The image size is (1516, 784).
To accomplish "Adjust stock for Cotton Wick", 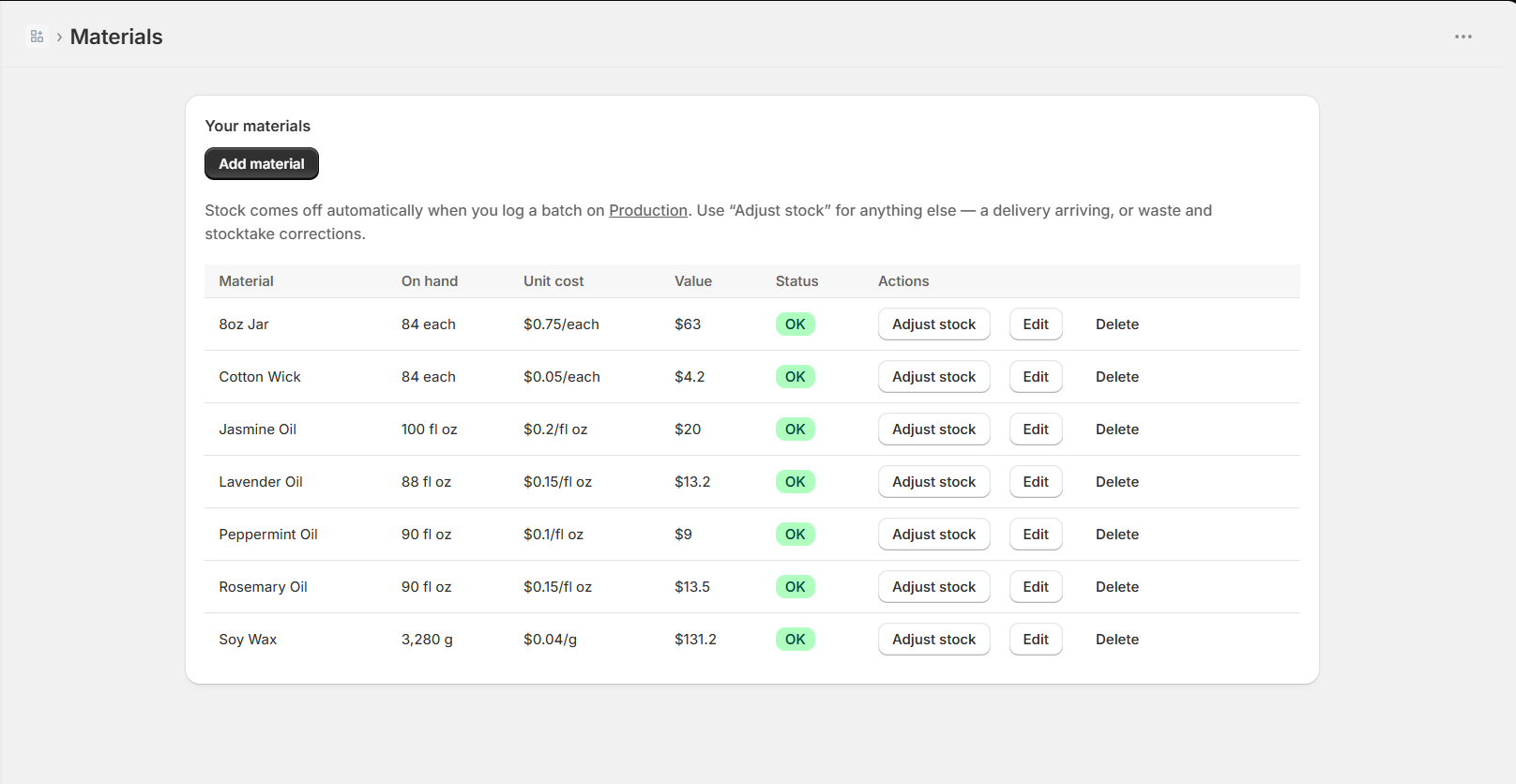I will click(934, 376).
